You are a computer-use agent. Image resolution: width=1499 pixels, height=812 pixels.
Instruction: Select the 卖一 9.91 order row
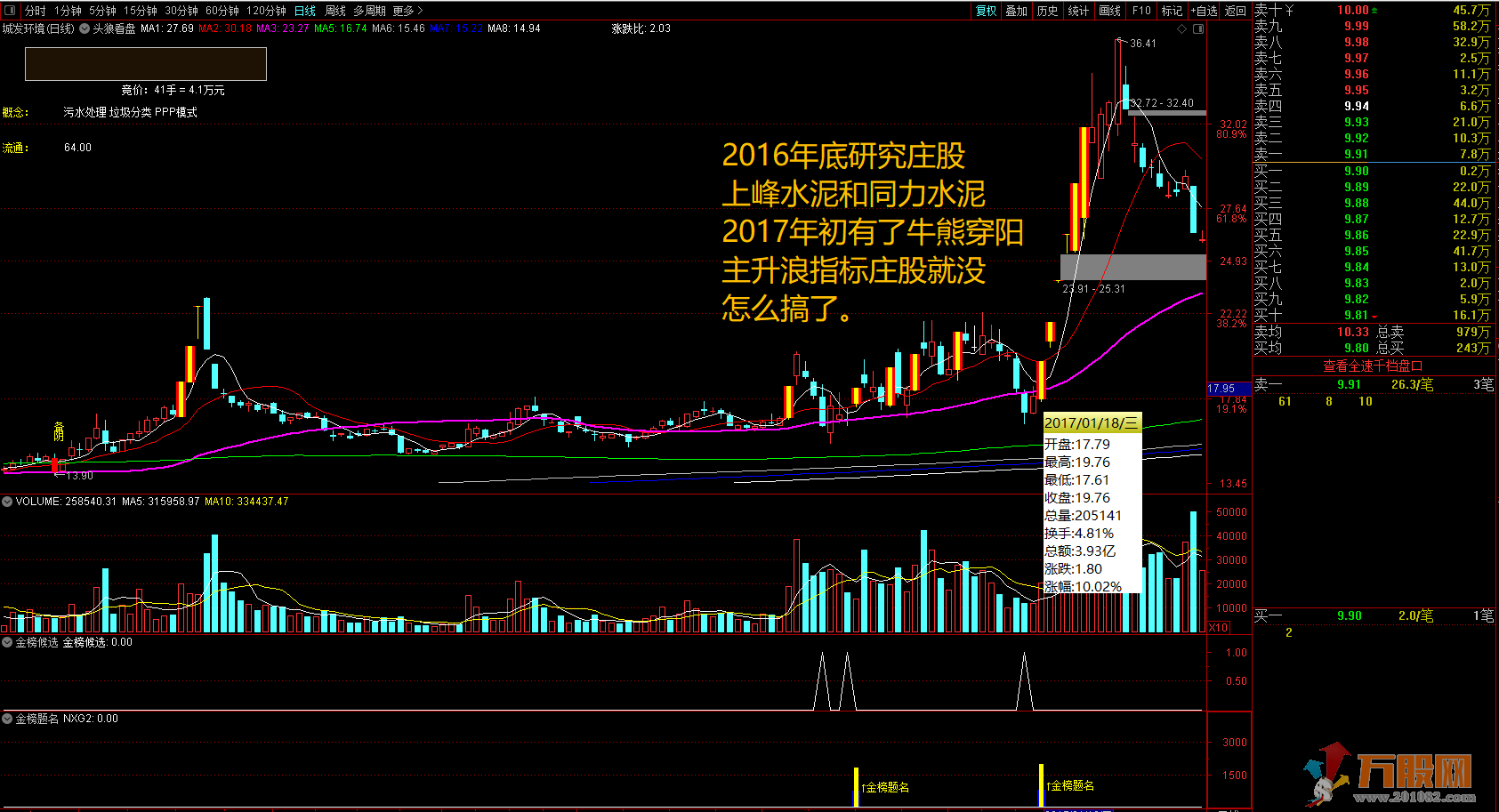[x=1373, y=154]
